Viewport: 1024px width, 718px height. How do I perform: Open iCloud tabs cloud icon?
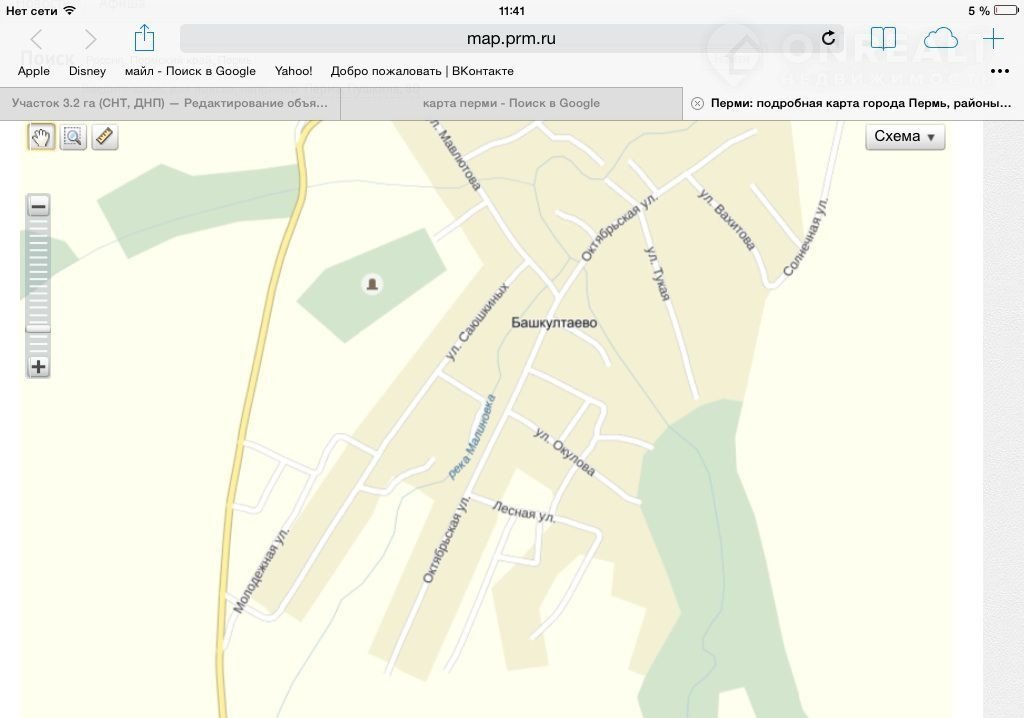[940, 39]
